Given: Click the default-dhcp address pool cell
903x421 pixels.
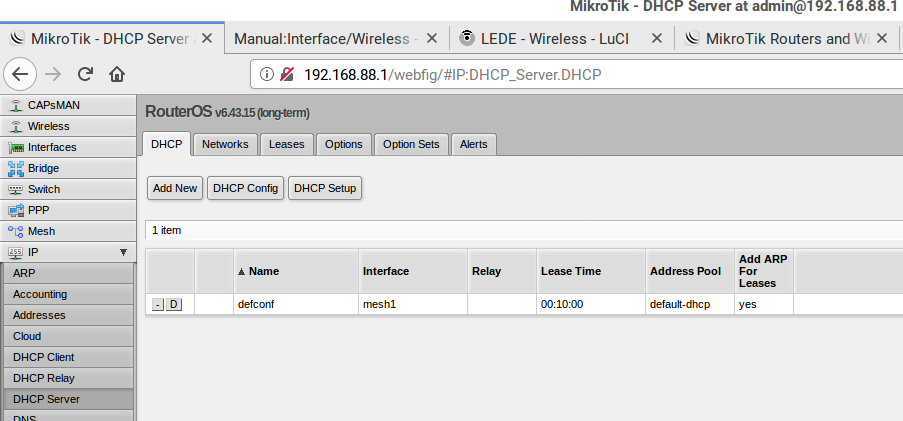Looking at the screenshot, I should [x=690, y=305].
